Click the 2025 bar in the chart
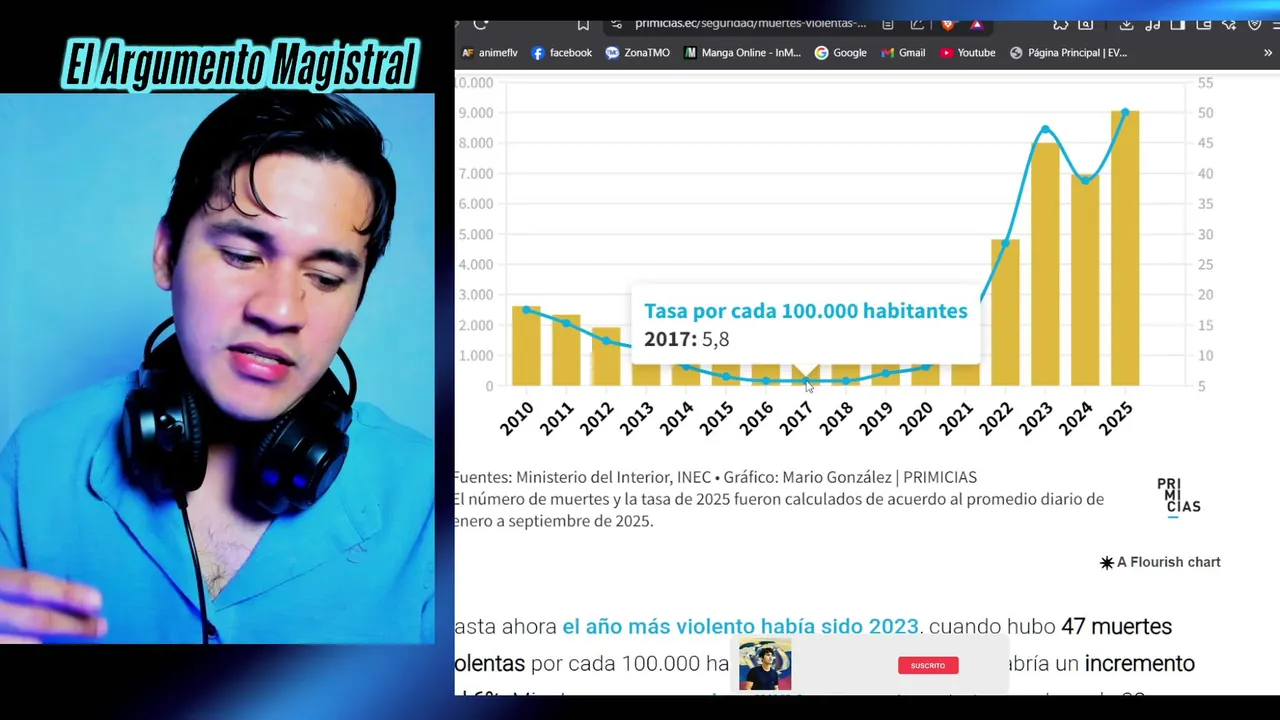Screen dimensions: 1280x720 pyautogui.click(x=1125, y=248)
